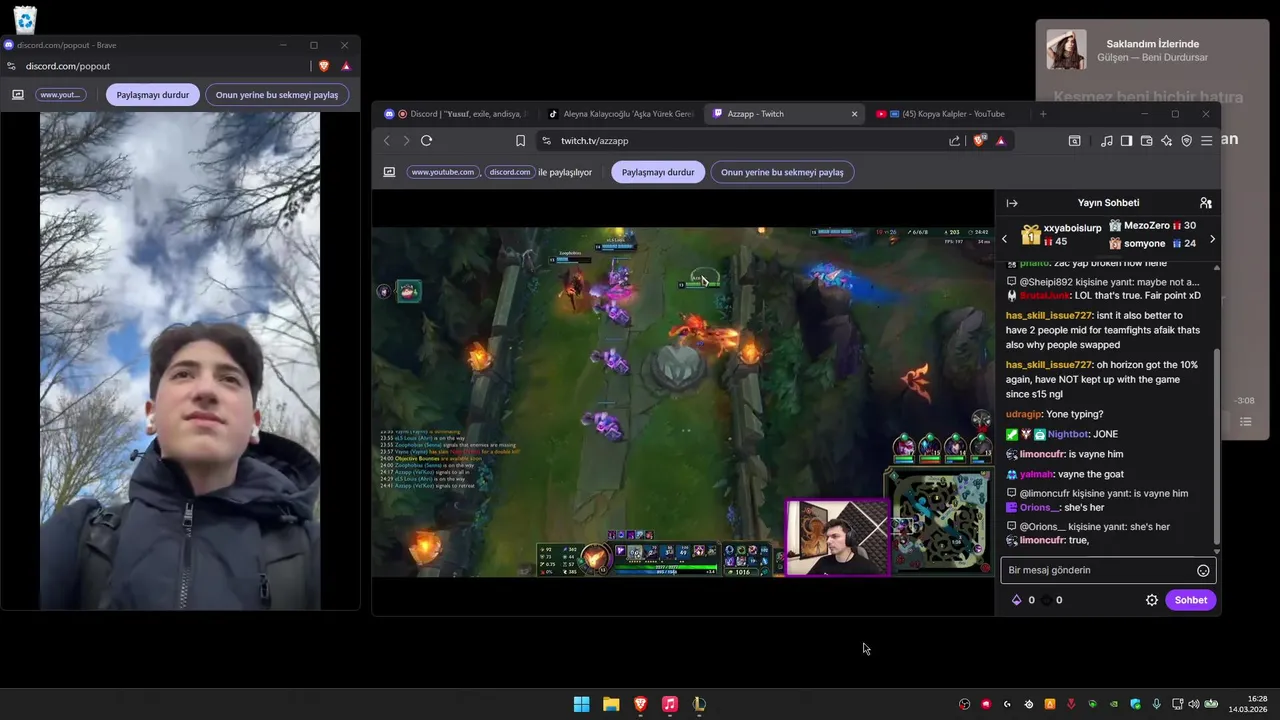Open the new tab plus button
Screen dimensions: 1280x720
1042,114
